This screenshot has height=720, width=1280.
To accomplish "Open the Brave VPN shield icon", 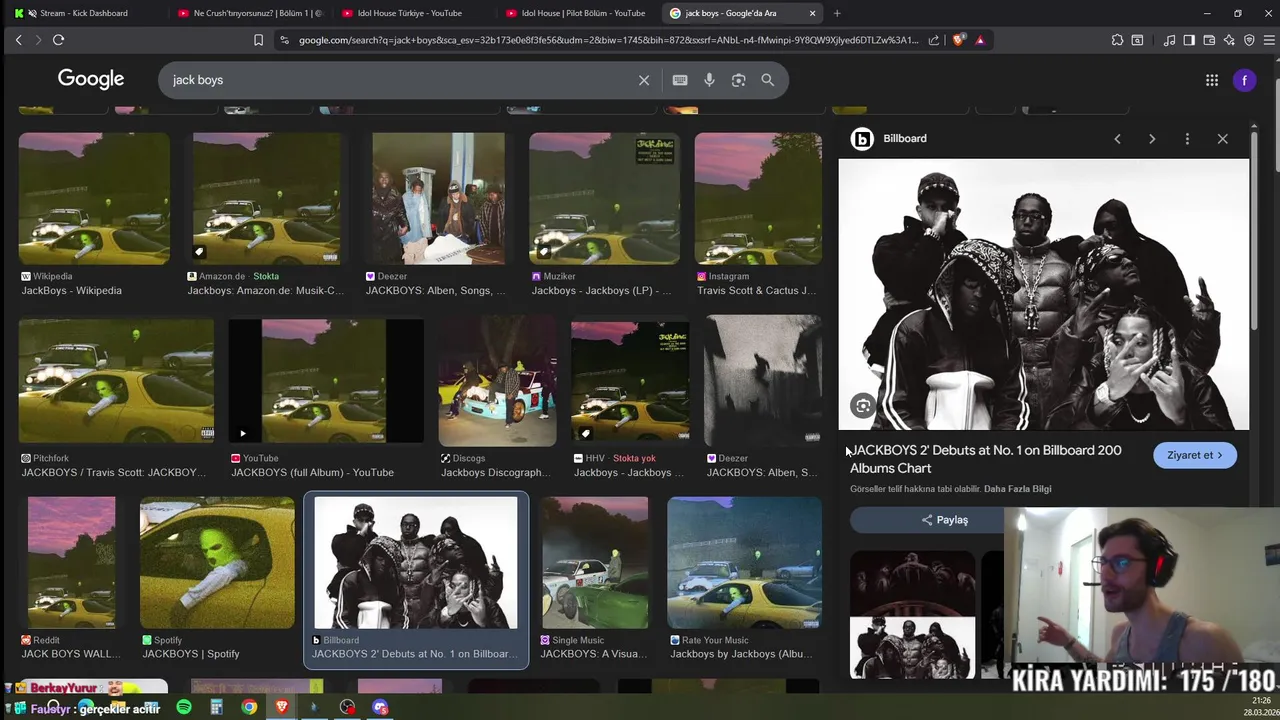I will 1249,40.
